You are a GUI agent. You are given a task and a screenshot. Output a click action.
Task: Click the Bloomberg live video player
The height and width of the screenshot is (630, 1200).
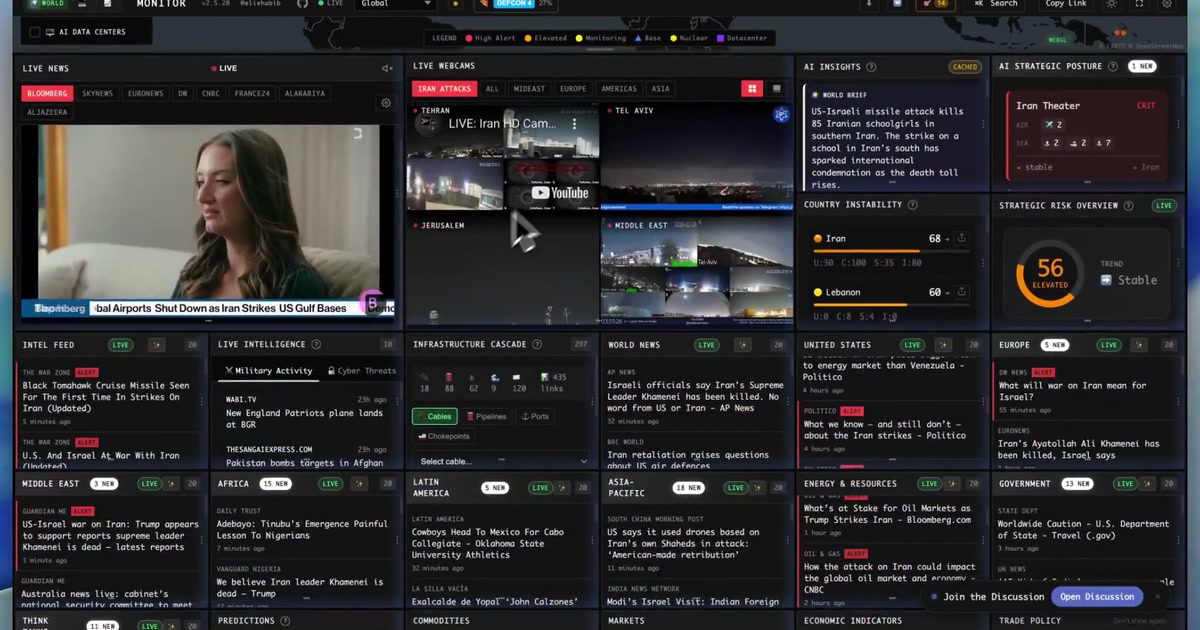tap(208, 221)
